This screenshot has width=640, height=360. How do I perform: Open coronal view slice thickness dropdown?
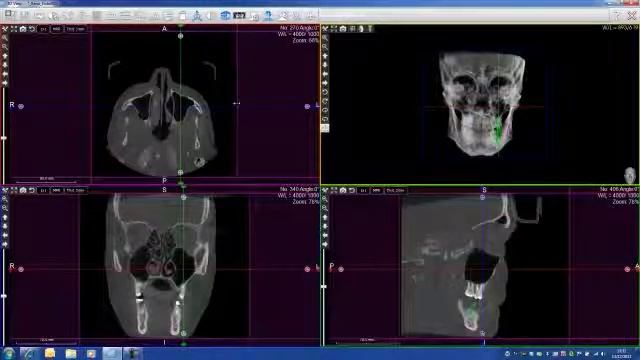[76, 190]
